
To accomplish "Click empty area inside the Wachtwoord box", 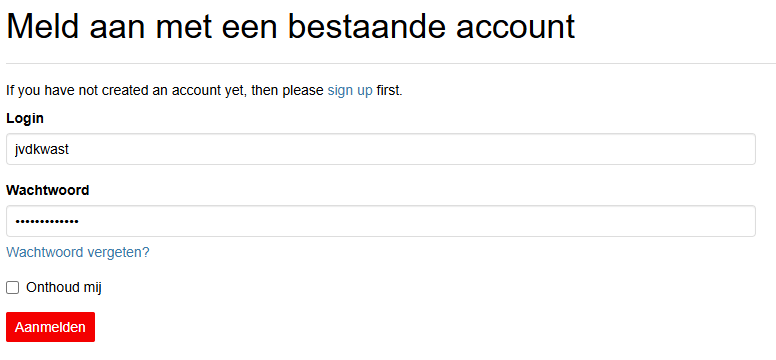I will tap(416, 221).
